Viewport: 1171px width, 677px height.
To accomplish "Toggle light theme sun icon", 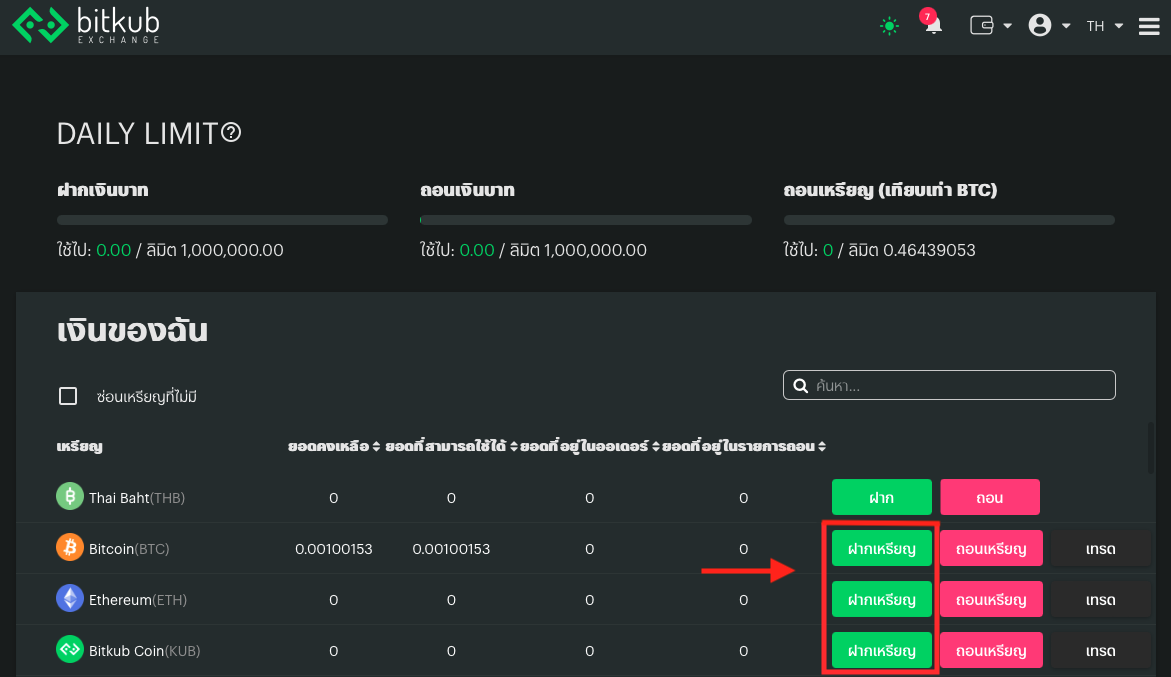I will (889, 26).
